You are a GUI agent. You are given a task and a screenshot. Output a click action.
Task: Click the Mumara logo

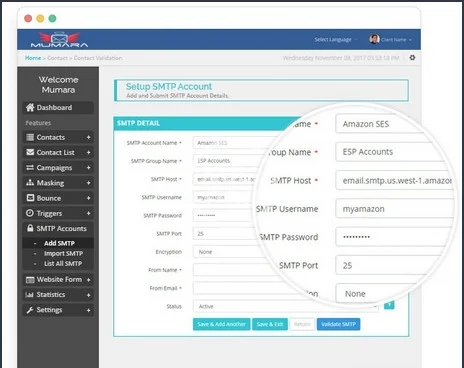pos(59,39)
